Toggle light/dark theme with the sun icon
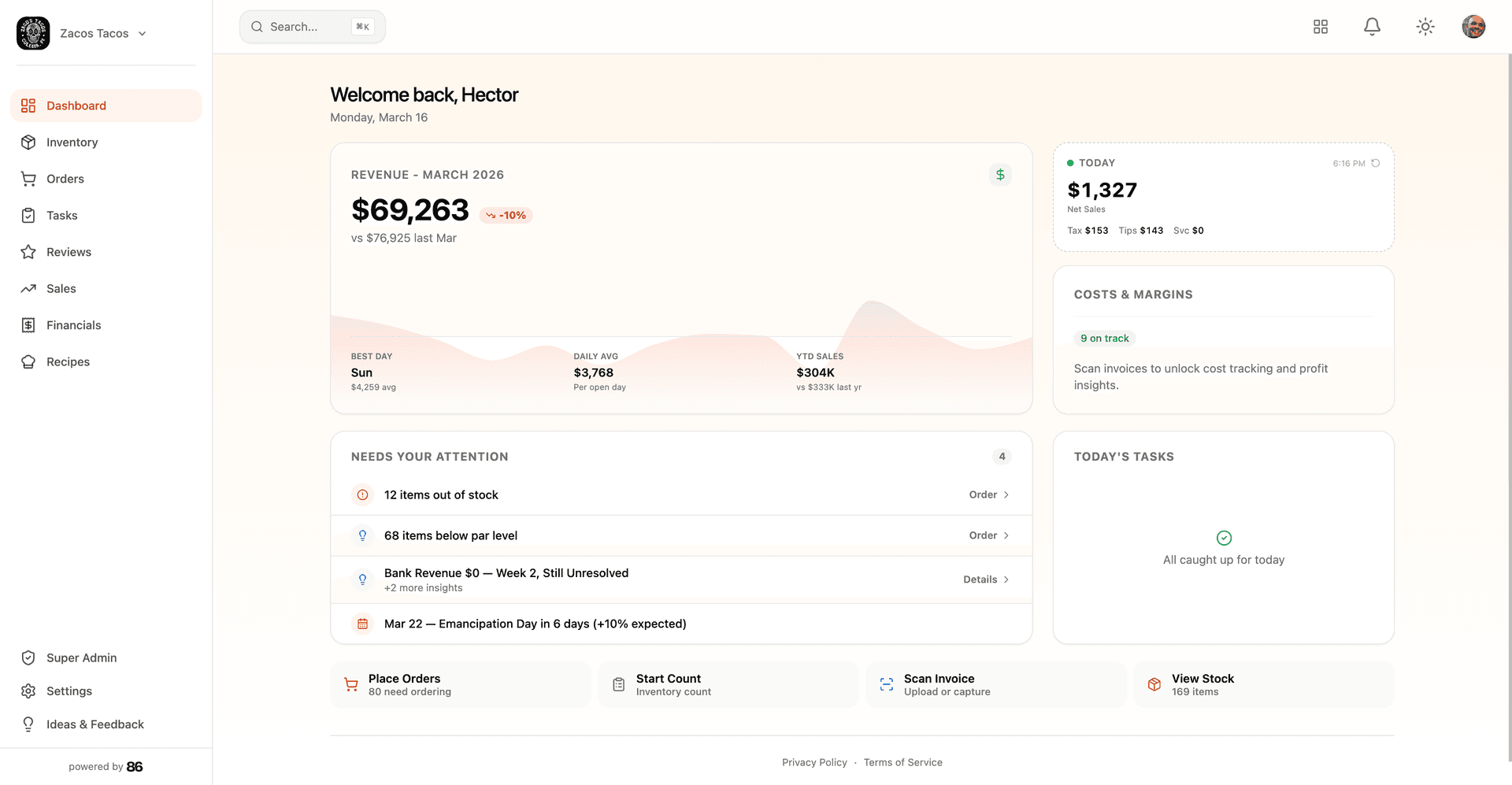The width and height of the screenshot is (1512, 785). 1425,26
